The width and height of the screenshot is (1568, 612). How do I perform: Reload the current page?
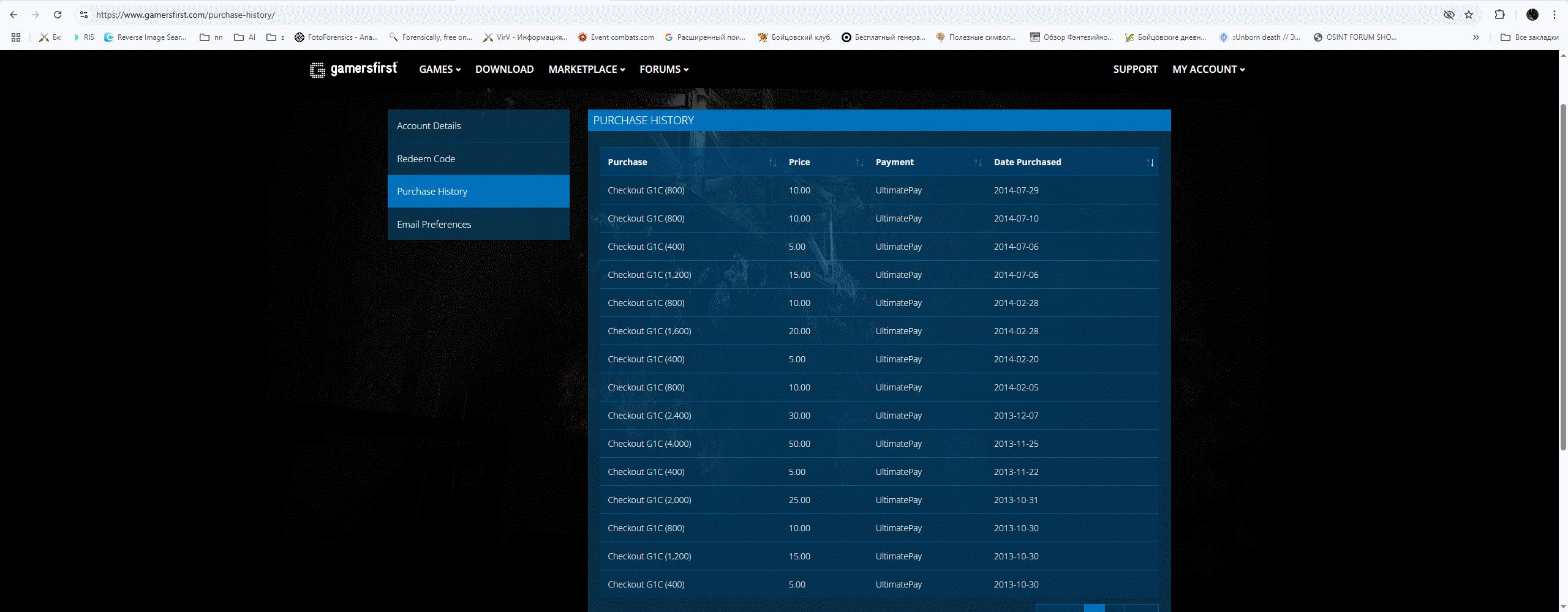tap(58, 15)
